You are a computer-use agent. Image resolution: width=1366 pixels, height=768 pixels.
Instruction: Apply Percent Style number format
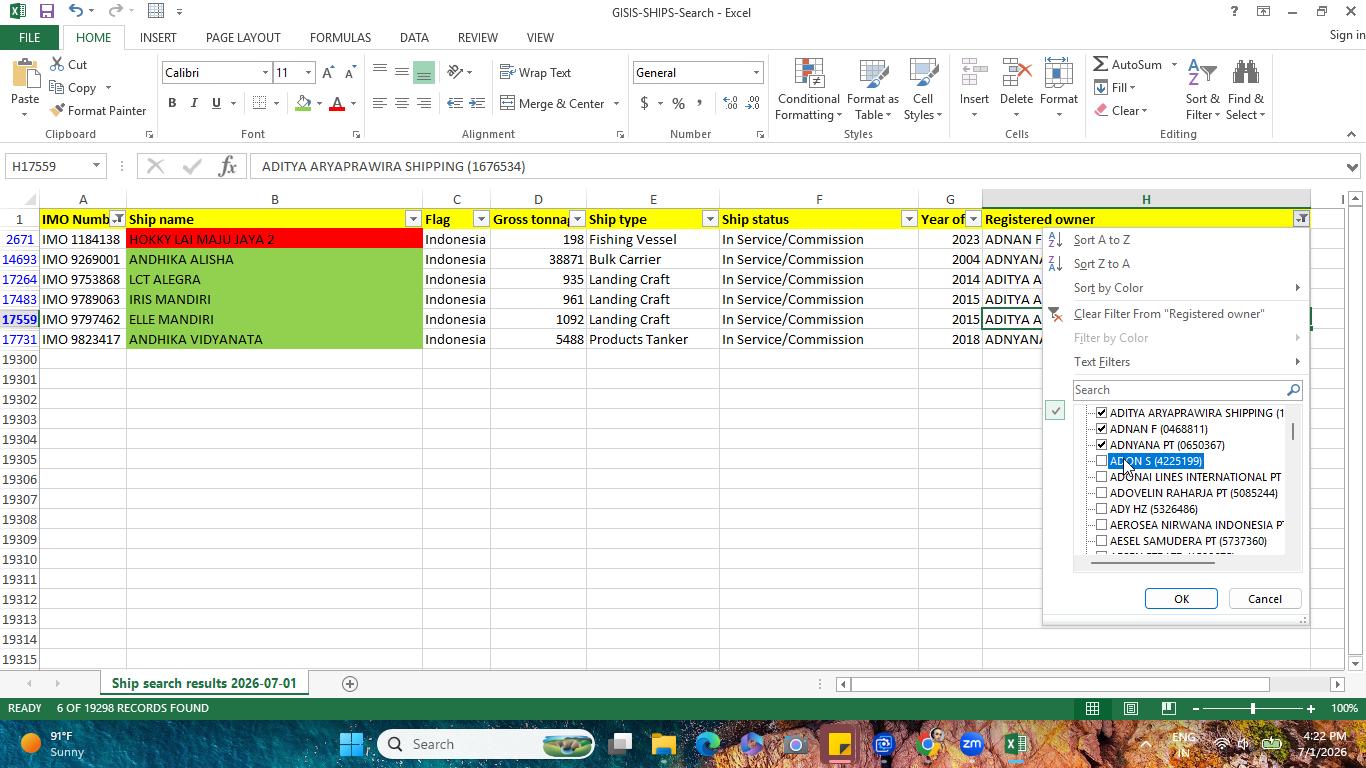(x=678, y=103)
